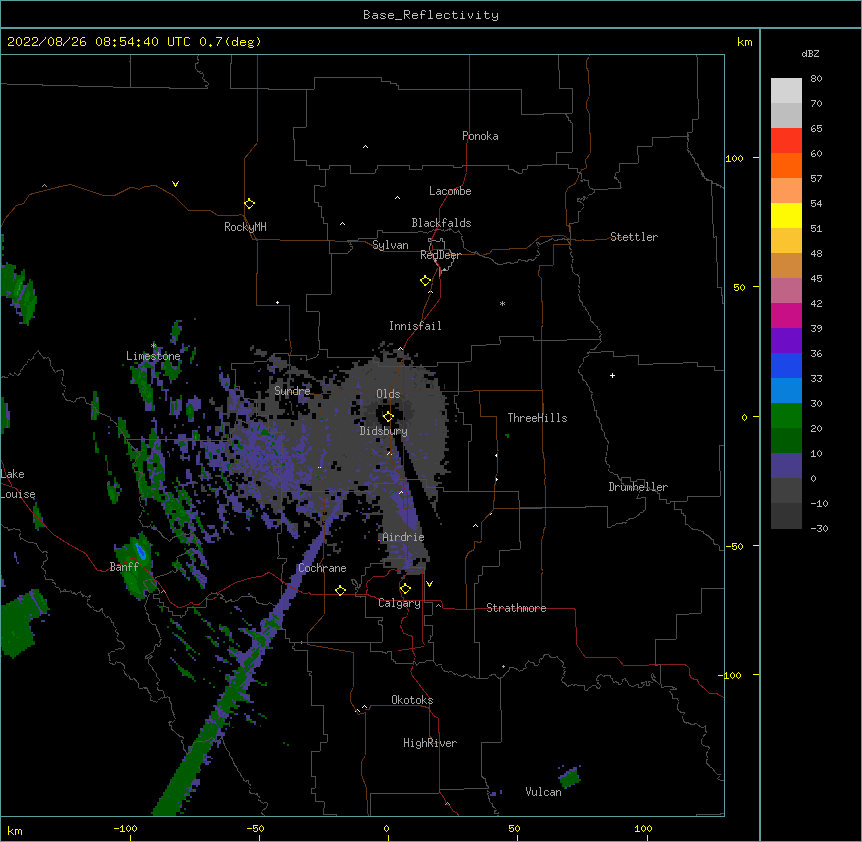
Task: Select the ThreeHills city label
Action: click(537, 418)
